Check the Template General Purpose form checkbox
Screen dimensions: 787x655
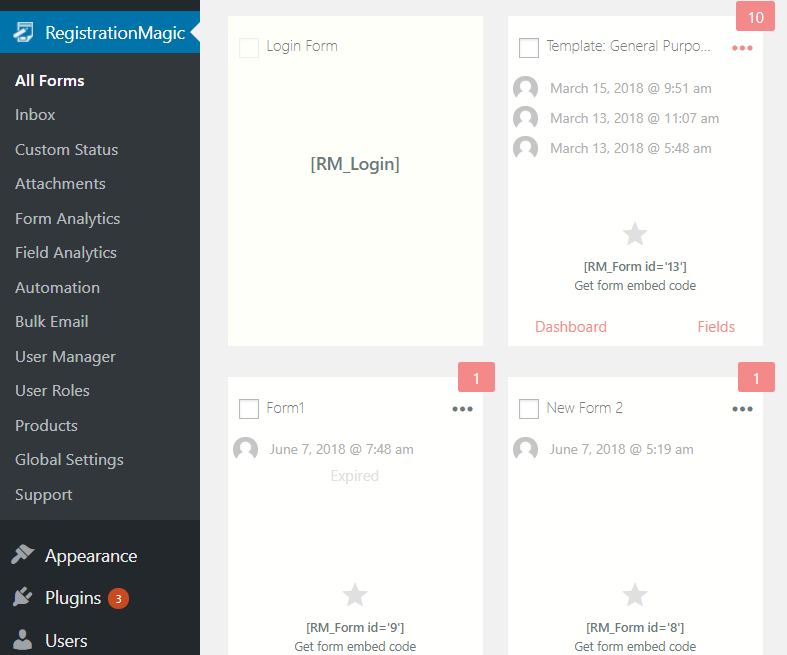(x=529, y=48)
